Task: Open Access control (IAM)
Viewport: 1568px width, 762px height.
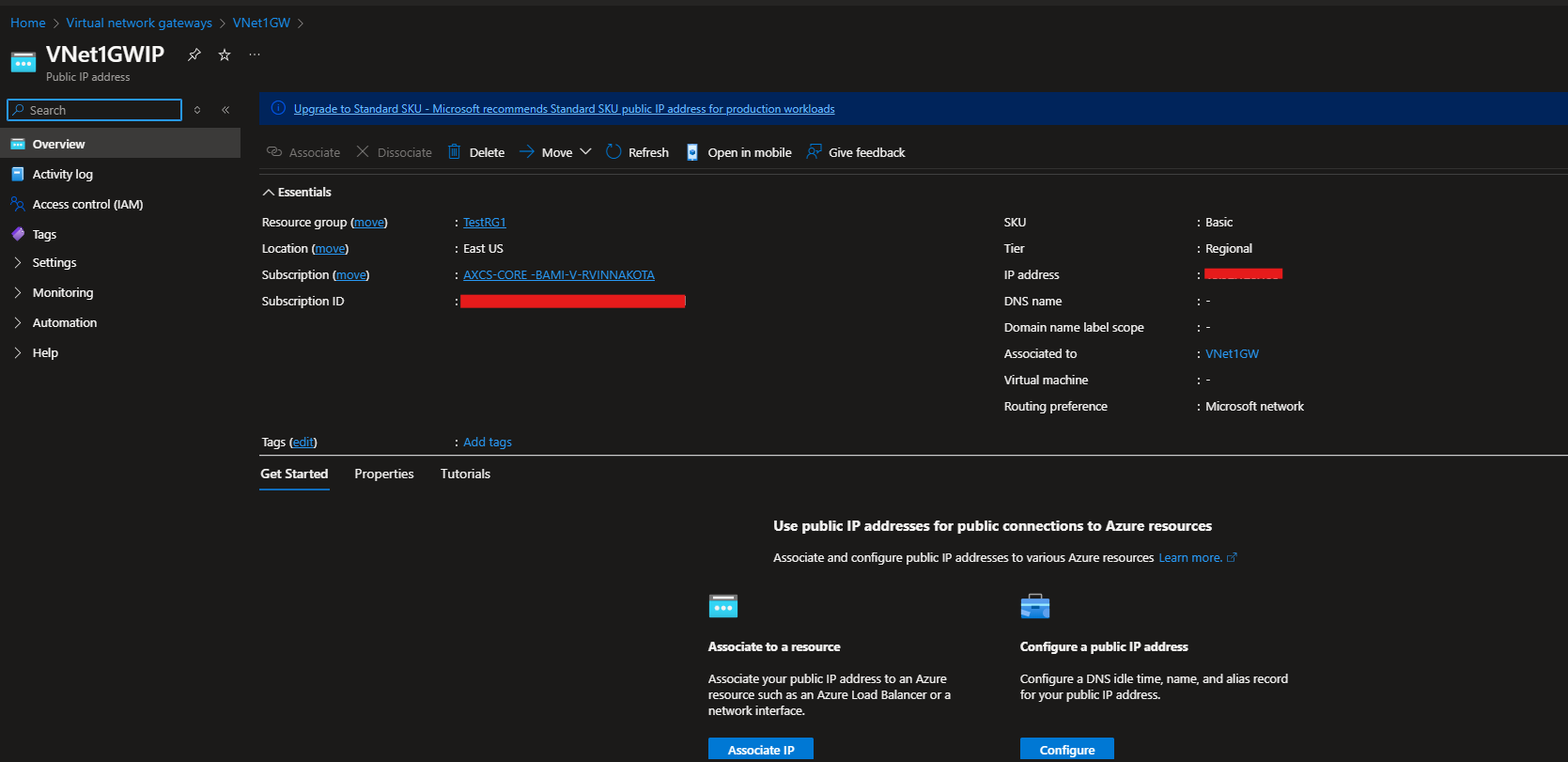Action: coord(87,204)
